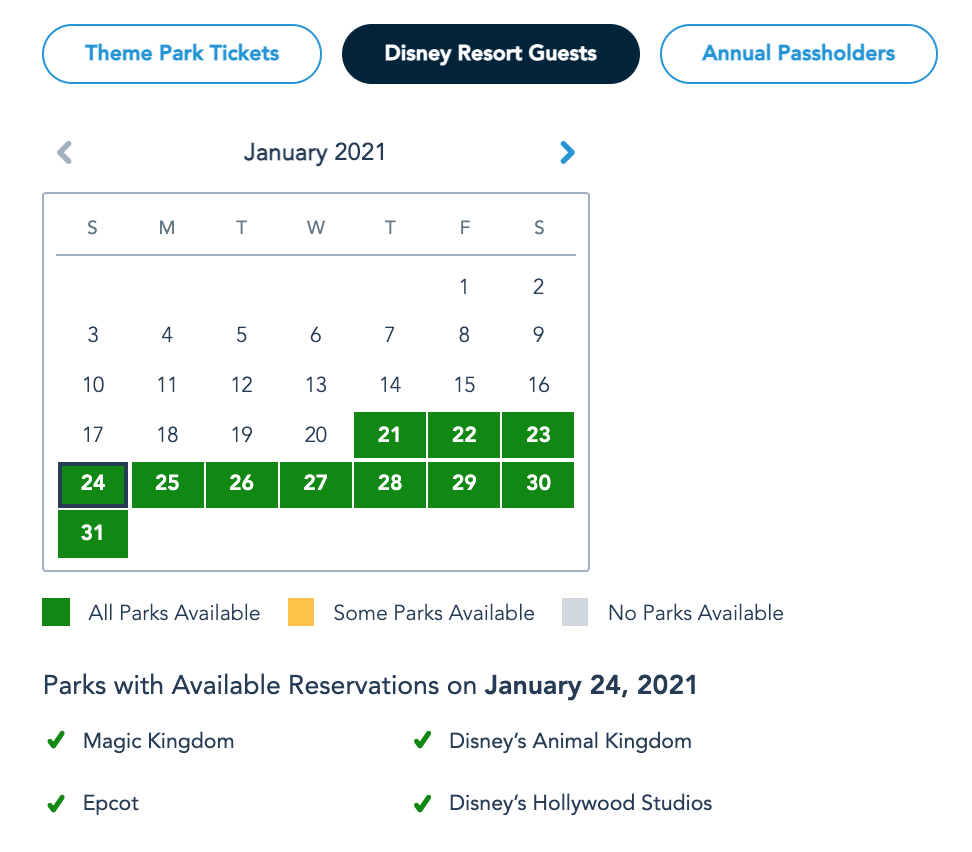This screenshot has height=852, width=972.
Task: Click the highlighted January 24 date
Action: pos(93,484)
